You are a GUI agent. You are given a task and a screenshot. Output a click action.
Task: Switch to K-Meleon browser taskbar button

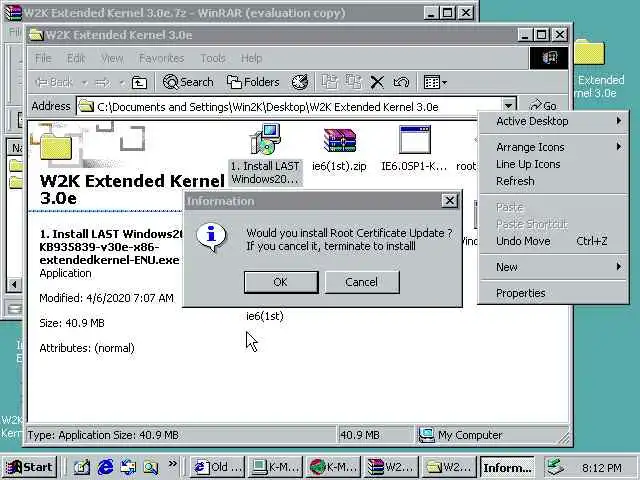click(x=333, y=467)
